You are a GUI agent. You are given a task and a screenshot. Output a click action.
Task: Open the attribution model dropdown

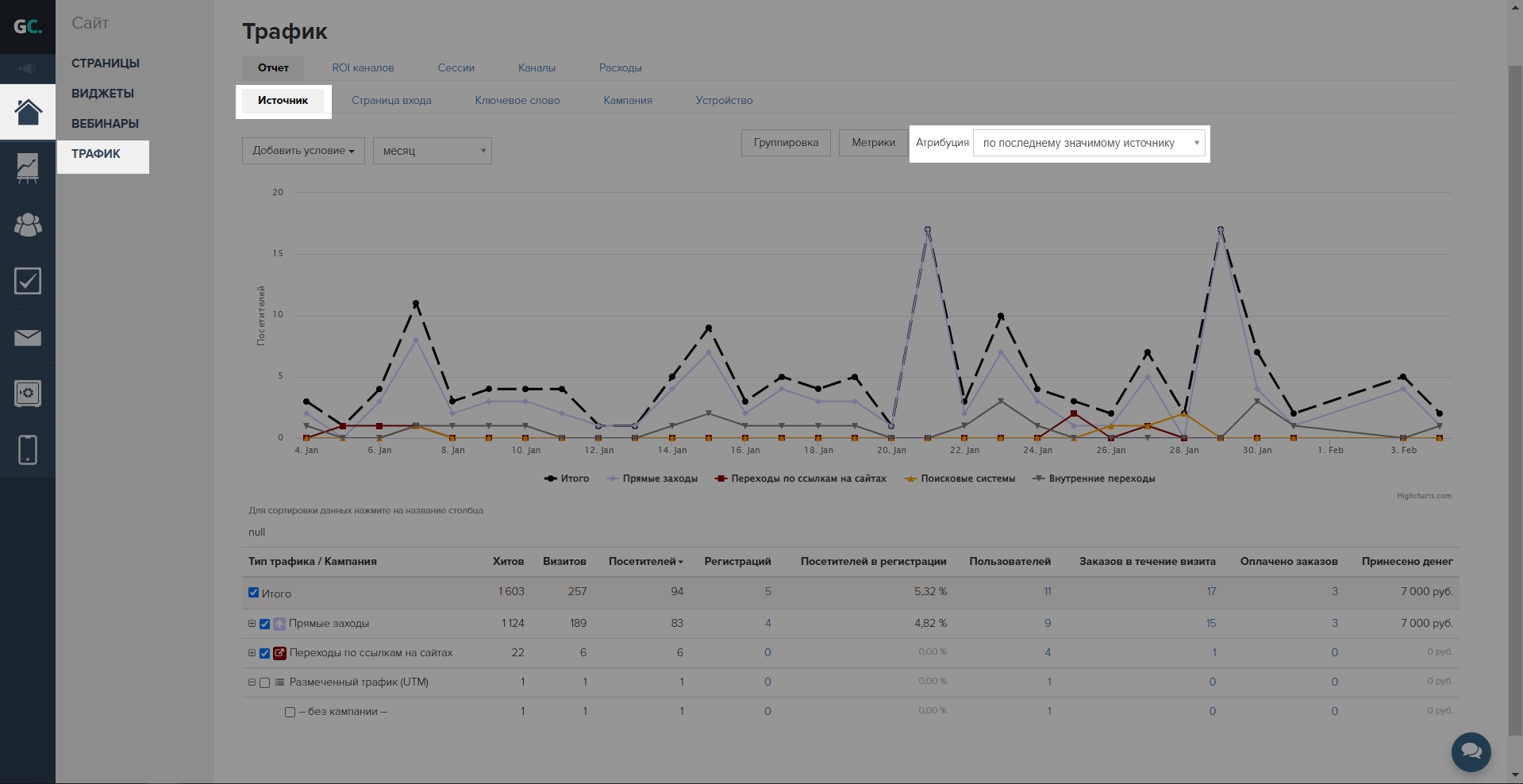click(1089, 144)
